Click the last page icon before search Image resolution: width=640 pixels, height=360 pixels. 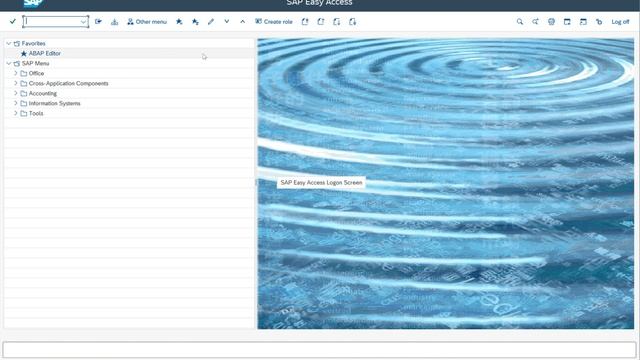352,22
